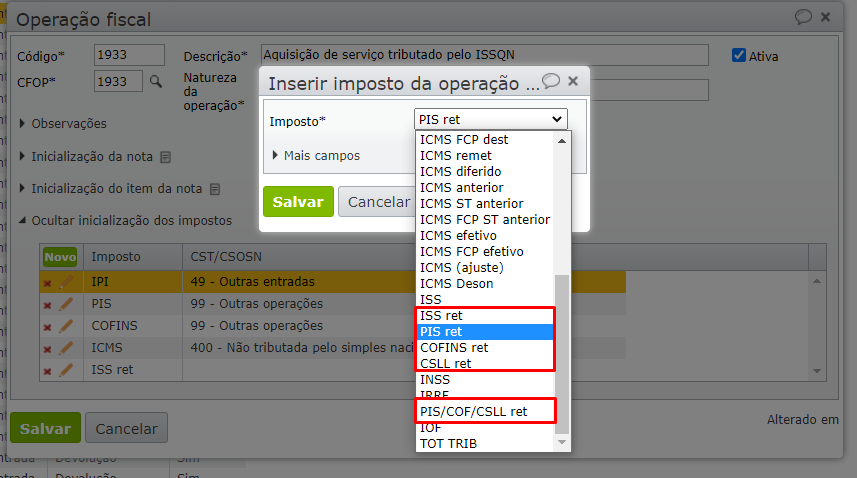Image resolution: width=857 pixels, height=478 pixels.
Task: Choose ICMS Deson option
Action: click(485, 284)
